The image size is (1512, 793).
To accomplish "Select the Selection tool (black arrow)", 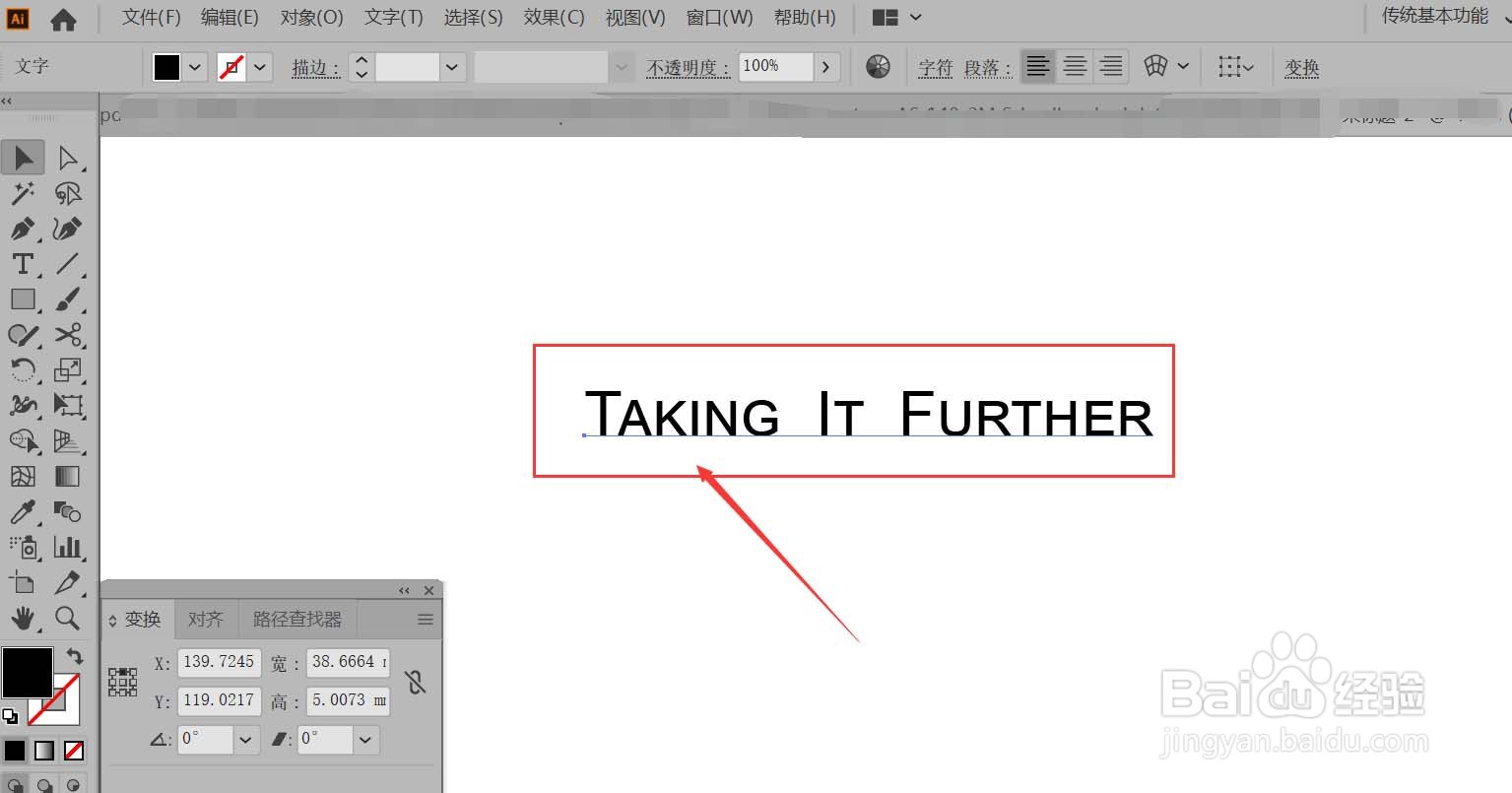I will coord(23,158).
